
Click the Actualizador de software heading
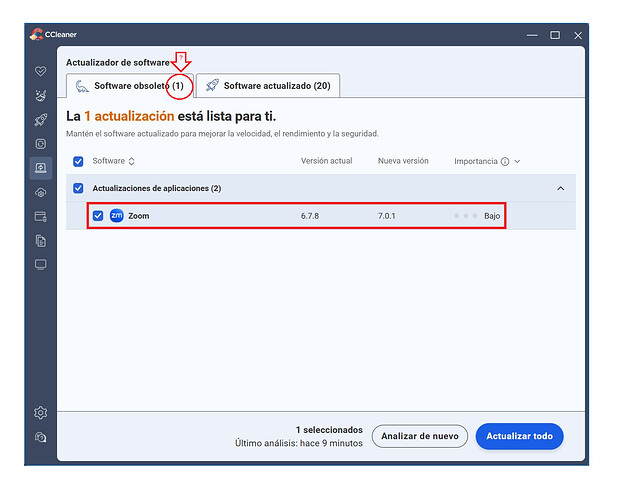coord(118,63)
